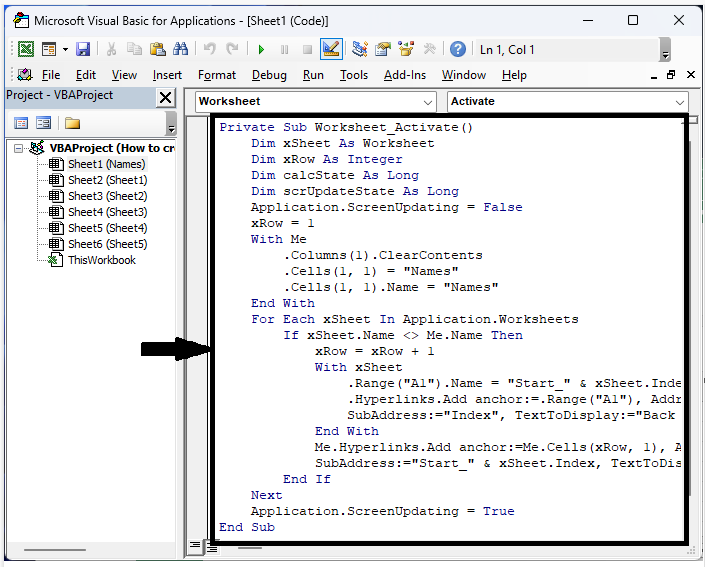Collapse the VBAProject tree node
Screen dimensions: 705x567
tap(18, 148)
